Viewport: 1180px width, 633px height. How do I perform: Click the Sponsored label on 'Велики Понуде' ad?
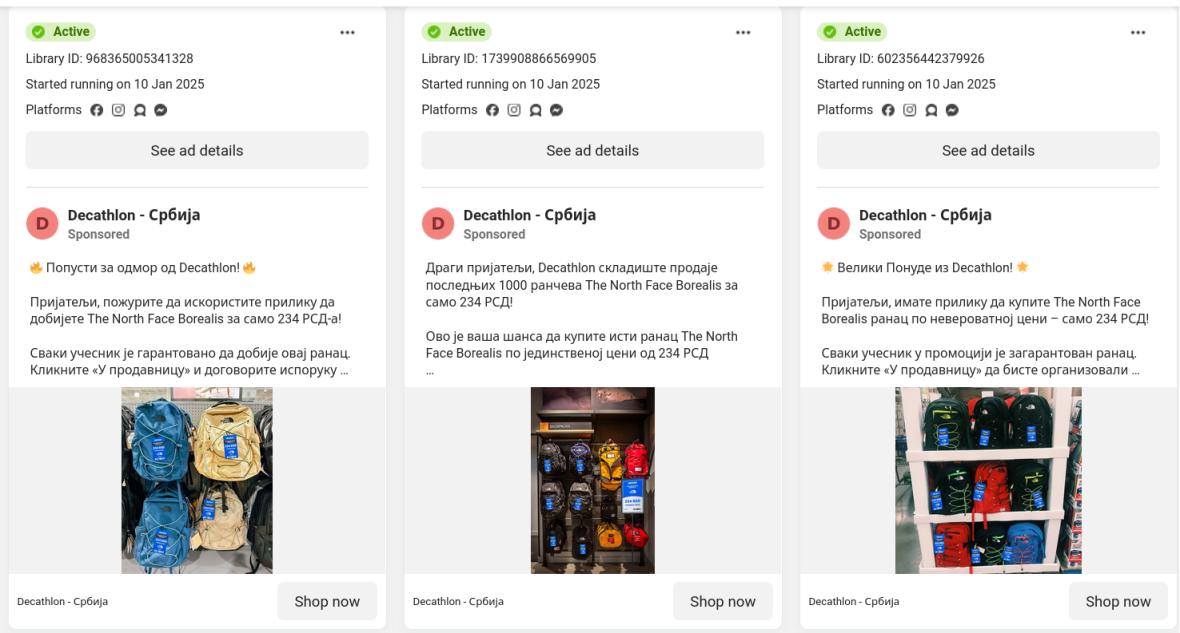point(890,234)
